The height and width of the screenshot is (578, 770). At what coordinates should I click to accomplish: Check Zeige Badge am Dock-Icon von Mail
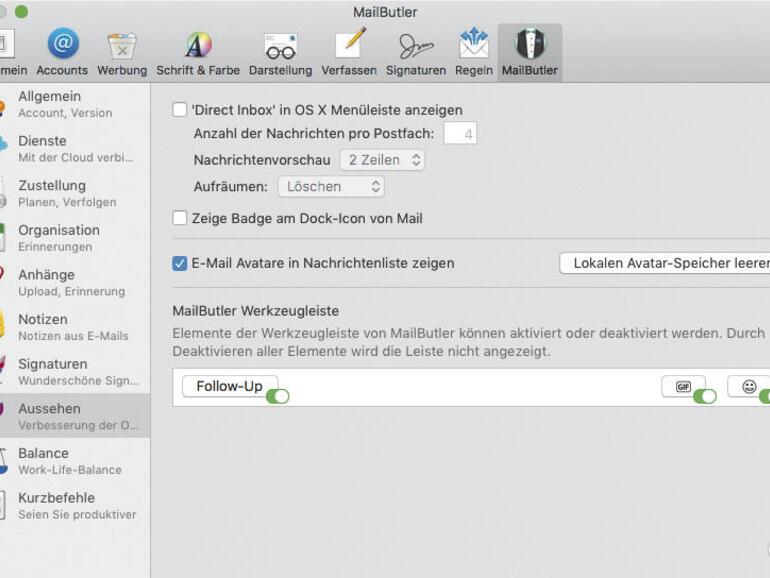click(180, 218)
